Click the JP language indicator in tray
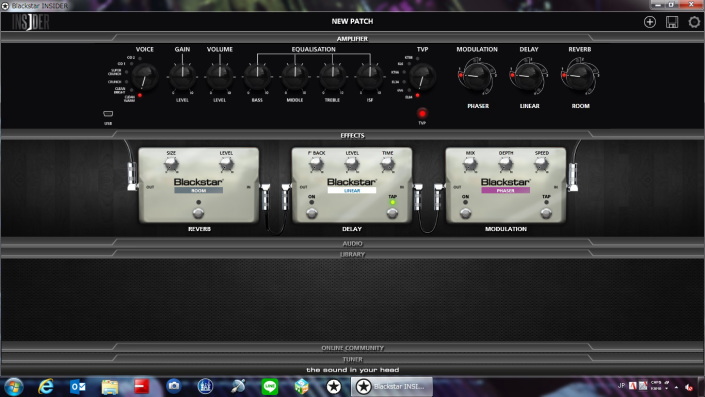 (621, 386)
